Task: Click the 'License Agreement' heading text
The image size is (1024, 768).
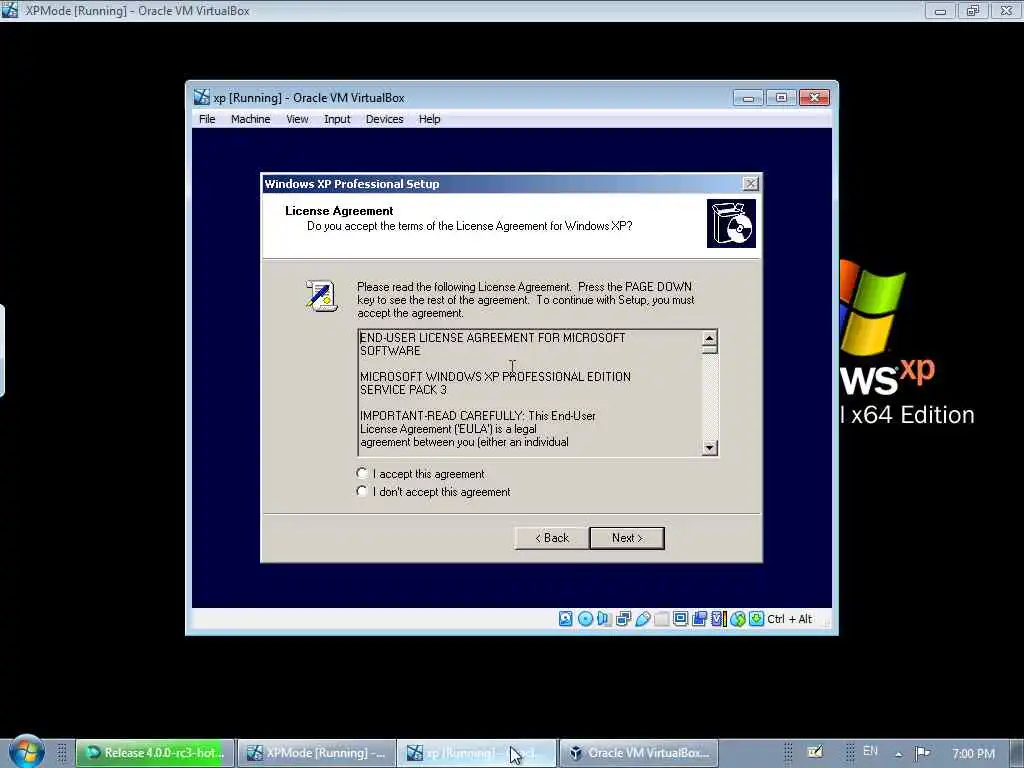Action: tap(339, 211)
